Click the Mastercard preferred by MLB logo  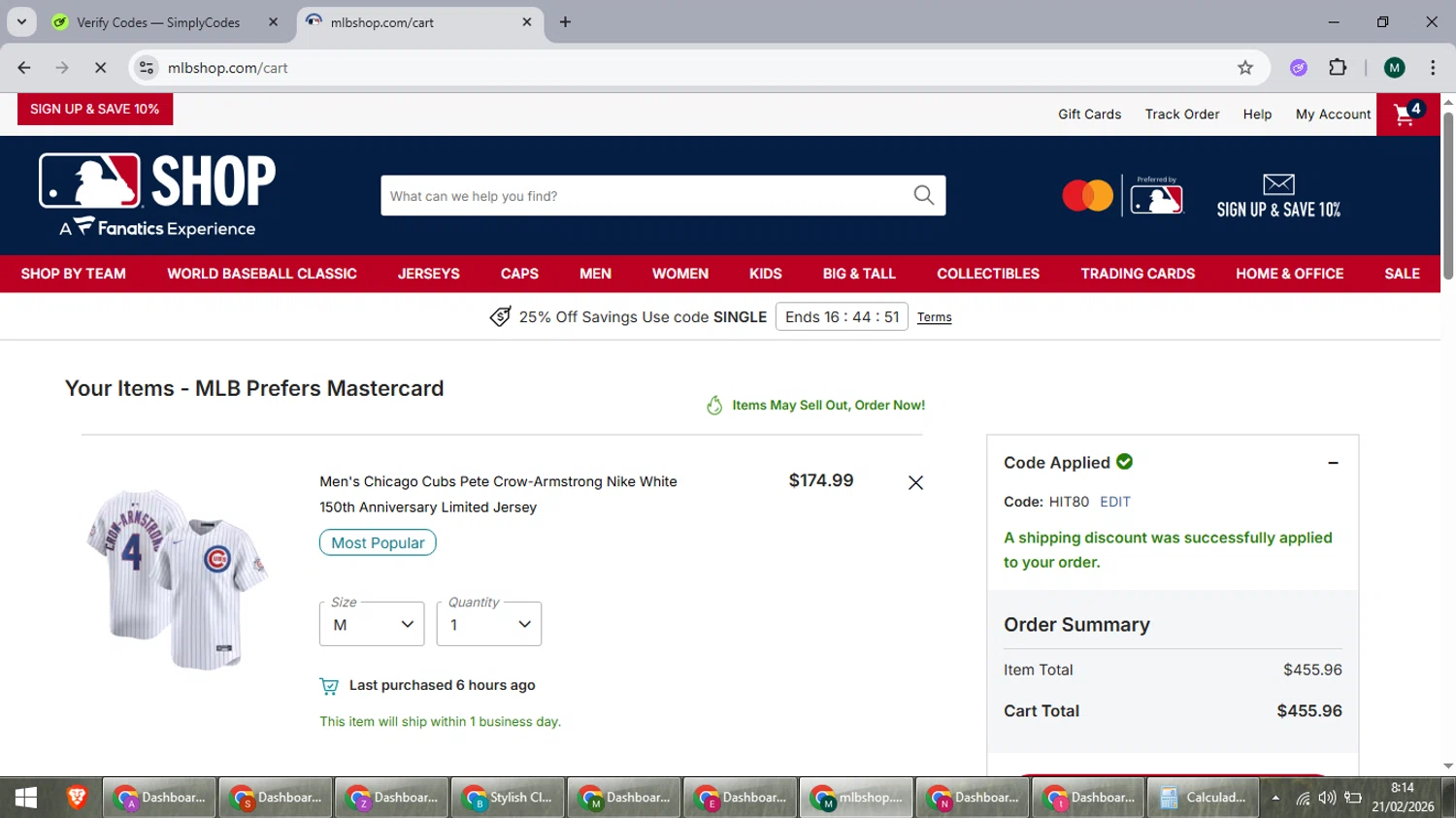coord(1123,195)
